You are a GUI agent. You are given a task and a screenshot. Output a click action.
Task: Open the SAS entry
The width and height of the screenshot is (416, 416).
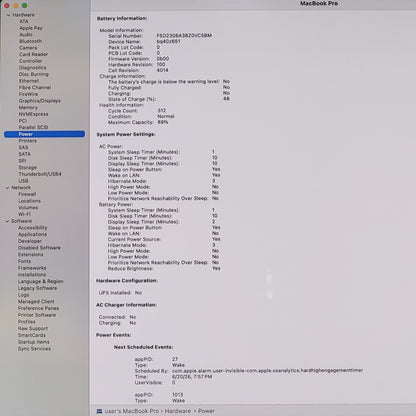pyautogui.click(x=23, y=148)
